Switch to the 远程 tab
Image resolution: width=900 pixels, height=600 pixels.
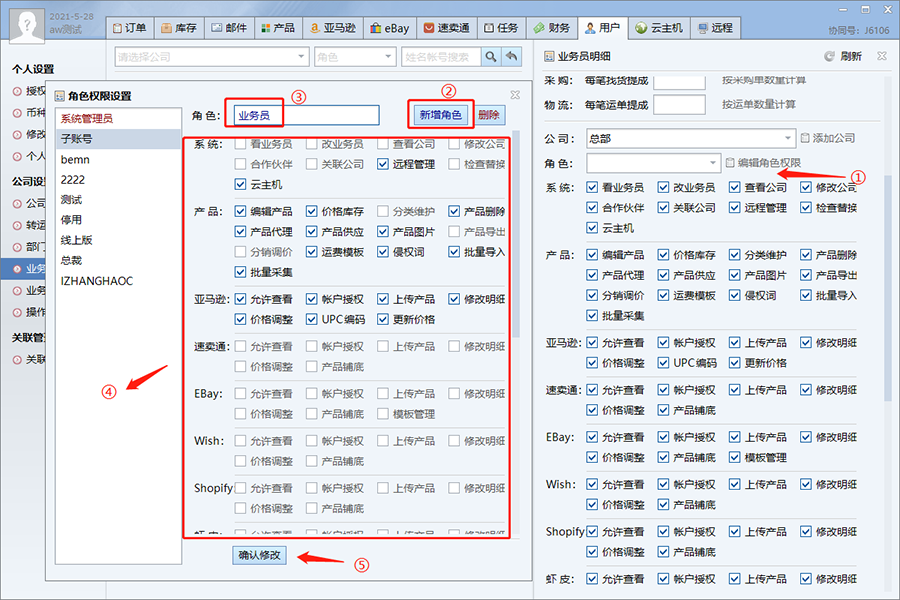715,28
